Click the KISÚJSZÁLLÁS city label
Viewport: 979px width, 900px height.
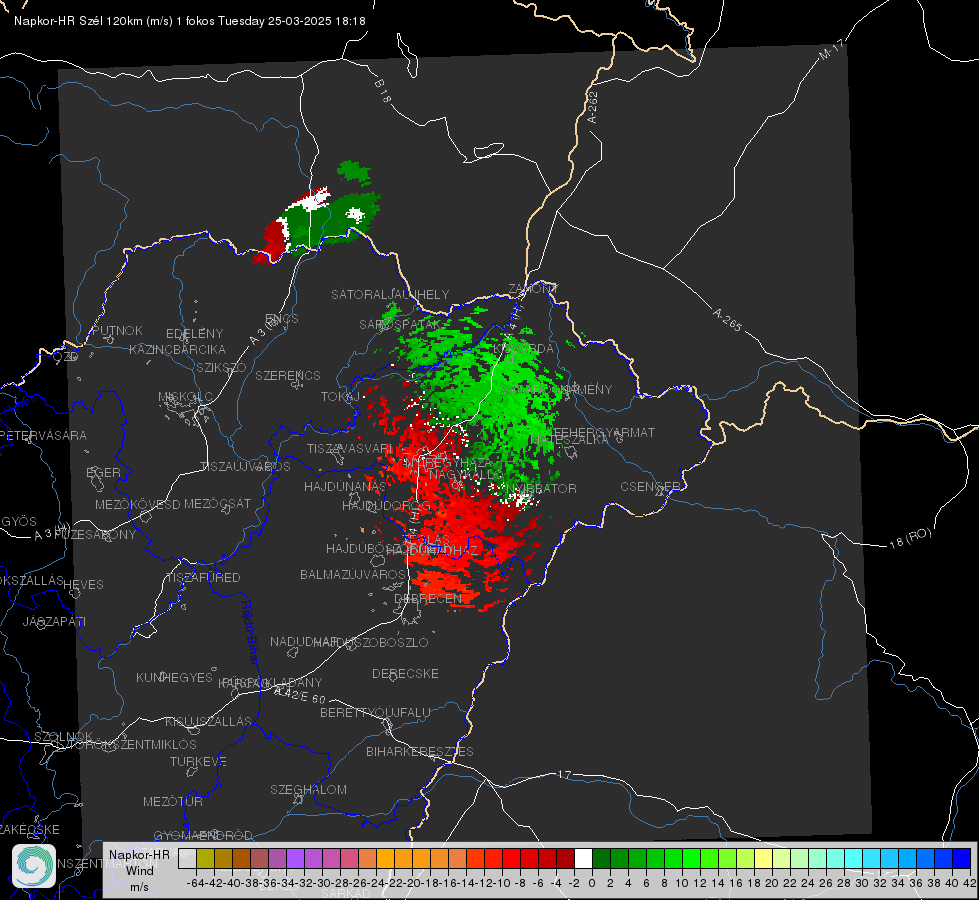(x=208, y=721)
